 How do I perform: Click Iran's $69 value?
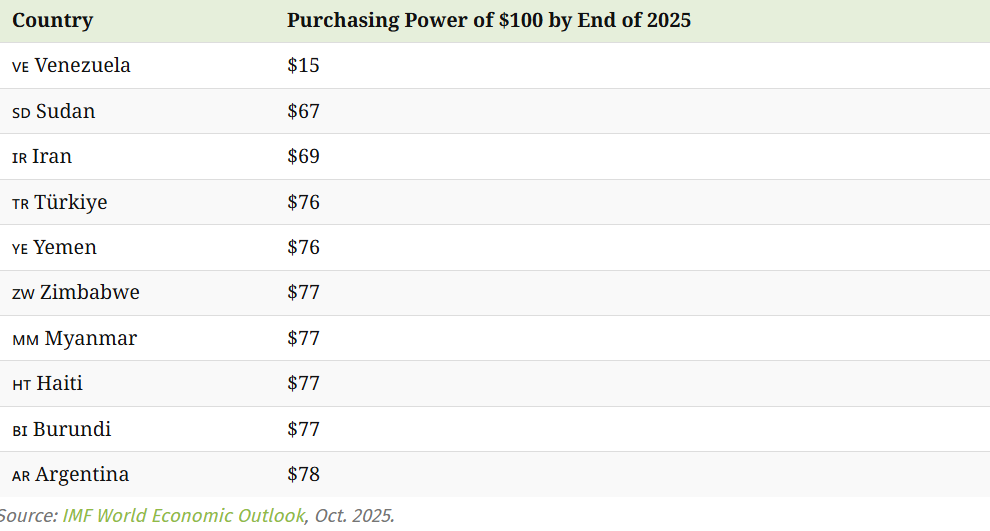click(303, 157)
